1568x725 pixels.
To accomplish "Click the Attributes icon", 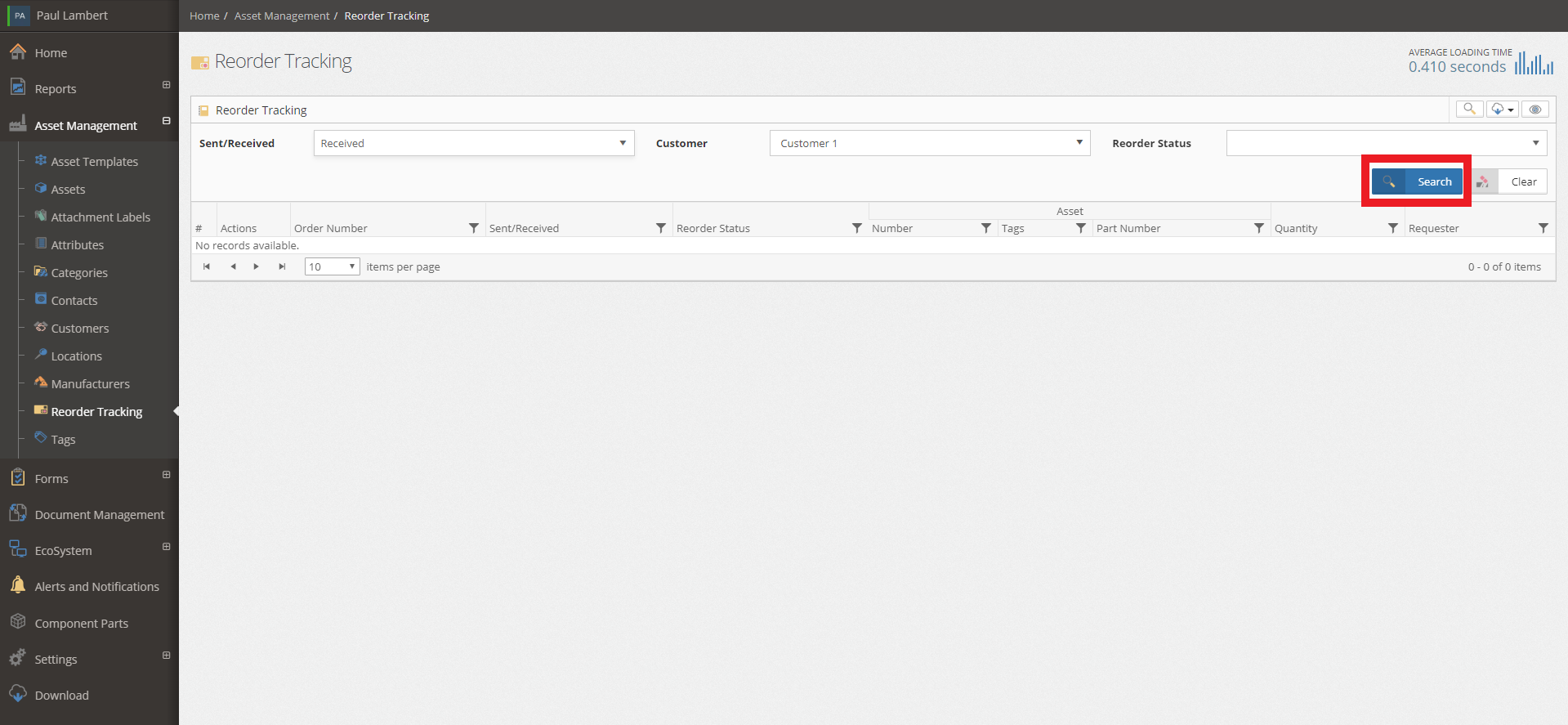I will point(41,244).
